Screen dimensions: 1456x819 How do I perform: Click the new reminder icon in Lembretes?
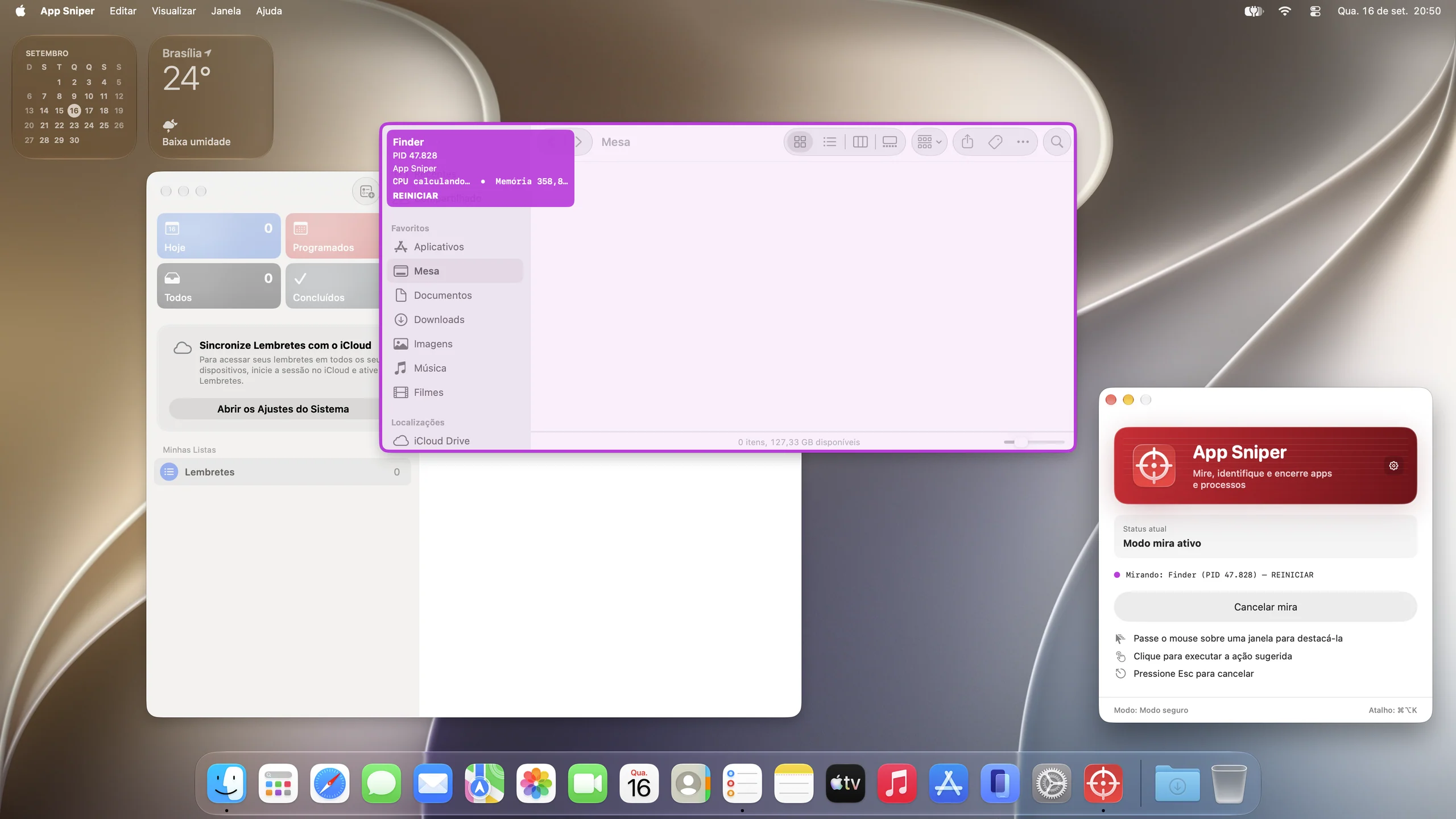pyautogui.click(x=366, y=192)
